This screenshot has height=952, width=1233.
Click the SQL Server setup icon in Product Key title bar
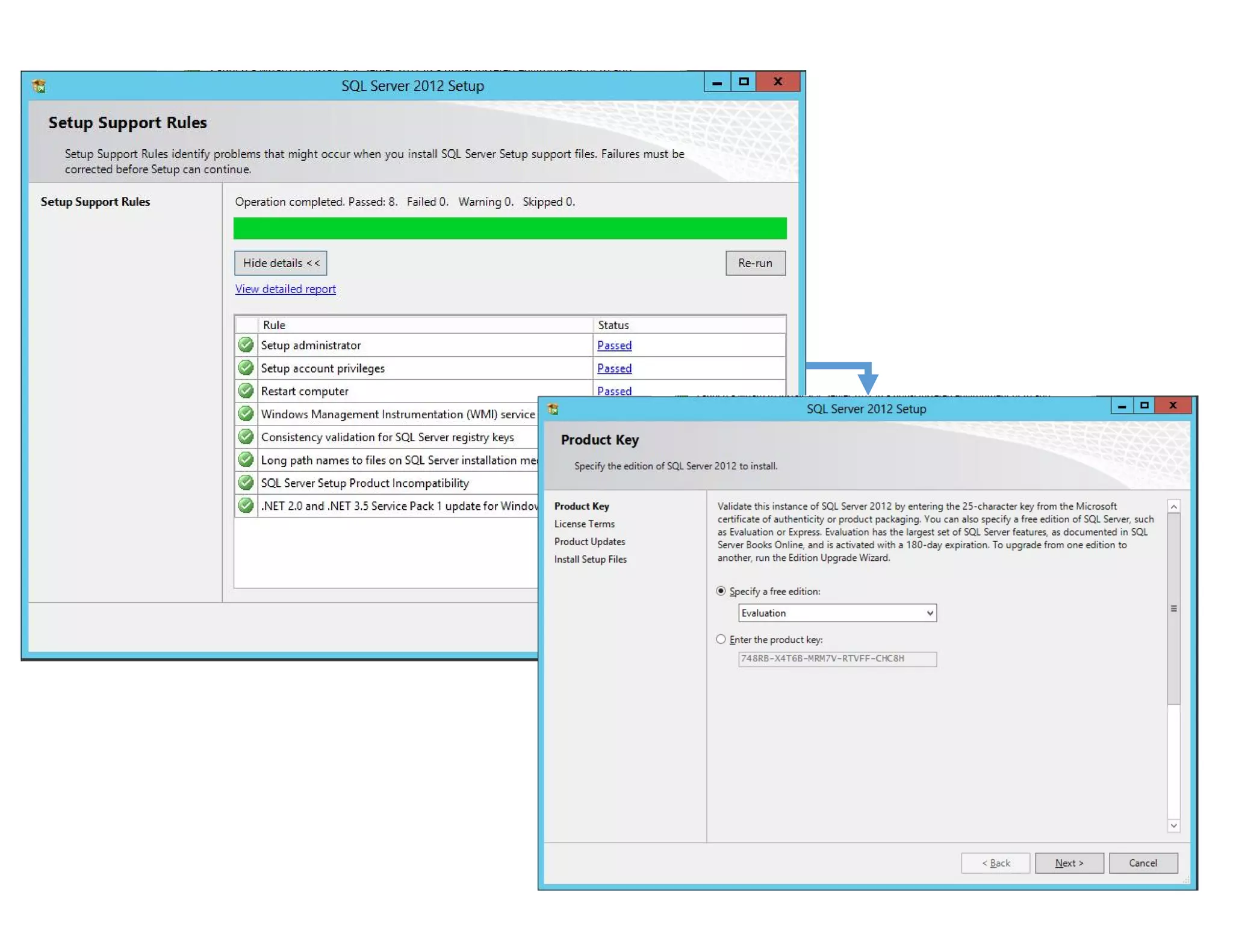[x=553, y=409]
